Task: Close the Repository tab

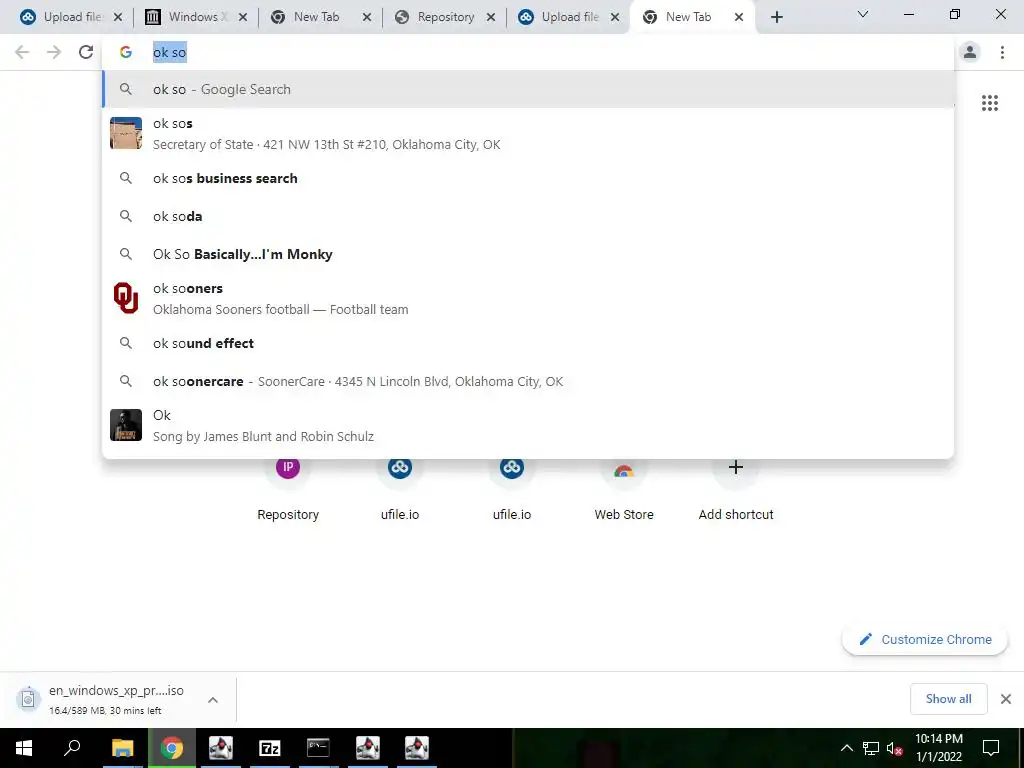Action: pos(491,18)
